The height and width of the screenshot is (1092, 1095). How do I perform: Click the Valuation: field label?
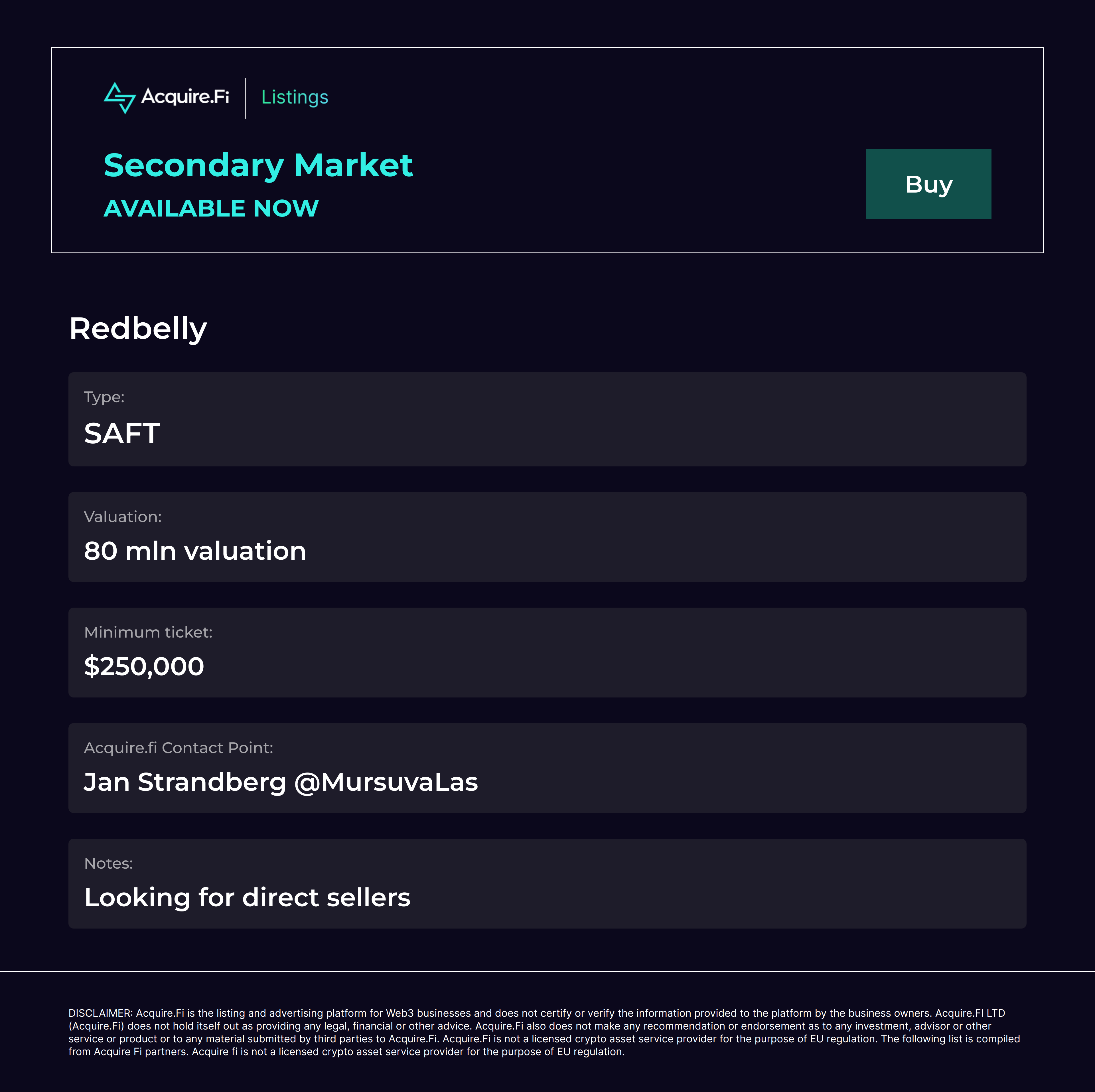[122, 517]
